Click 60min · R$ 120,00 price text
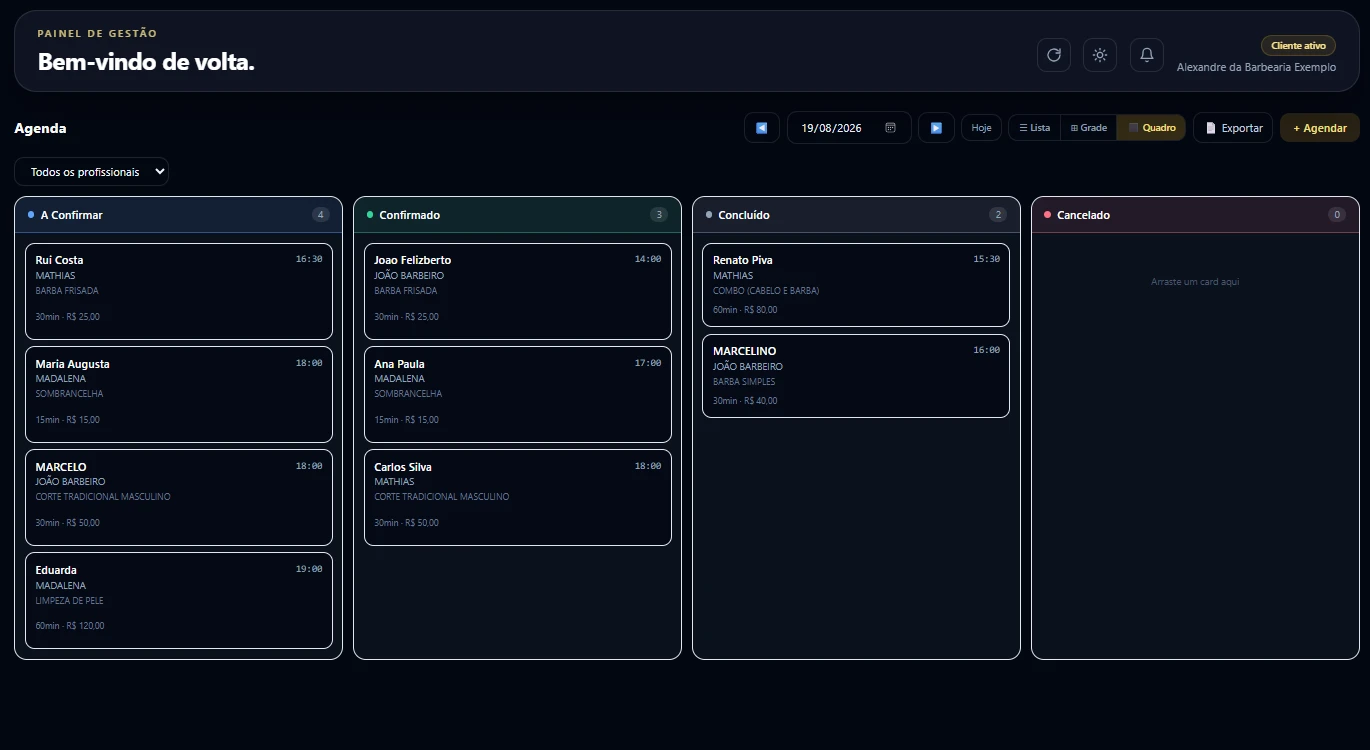The height and width of the screenshot is (750, 1370). pyautogui.click(x=70, y=626)
